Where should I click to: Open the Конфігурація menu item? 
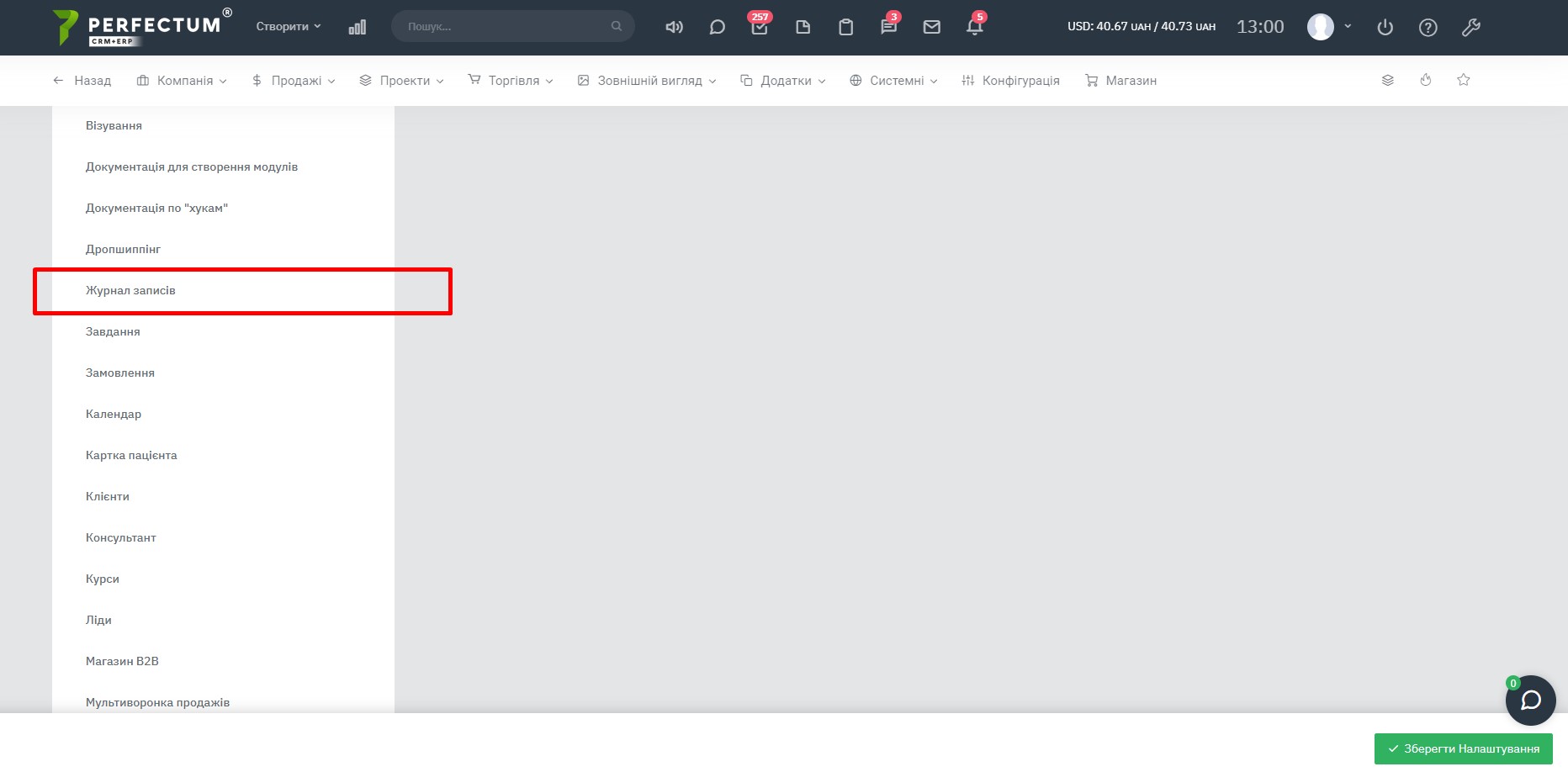tap(1010, 81)
